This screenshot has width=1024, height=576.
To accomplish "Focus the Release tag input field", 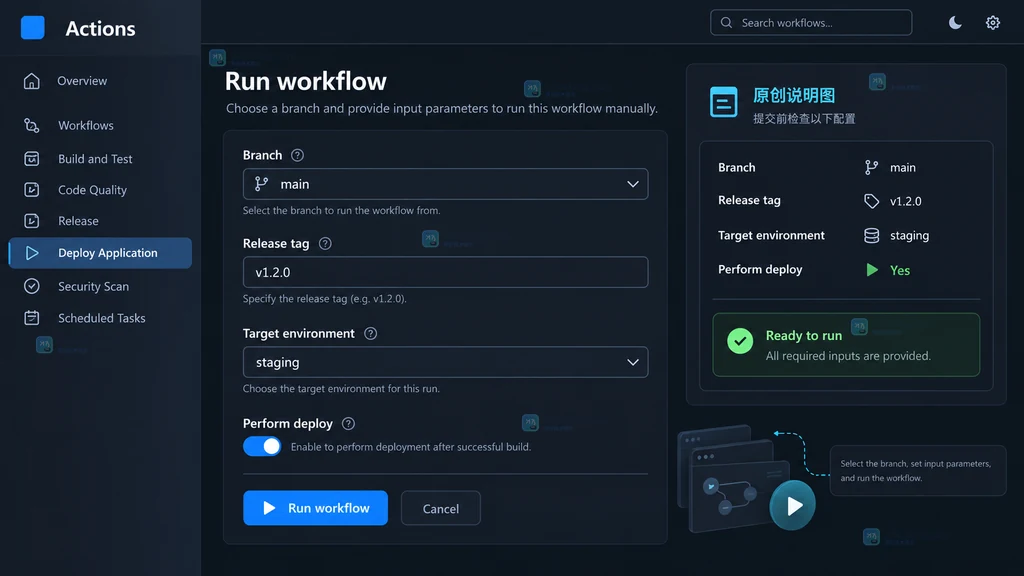I will tap(445, 272).
